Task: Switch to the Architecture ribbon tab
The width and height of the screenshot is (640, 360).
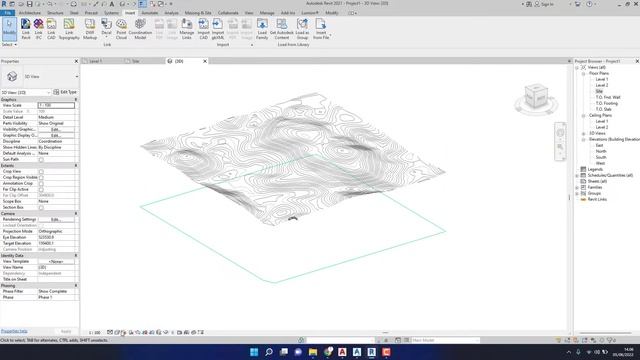Action: [30, 13]
